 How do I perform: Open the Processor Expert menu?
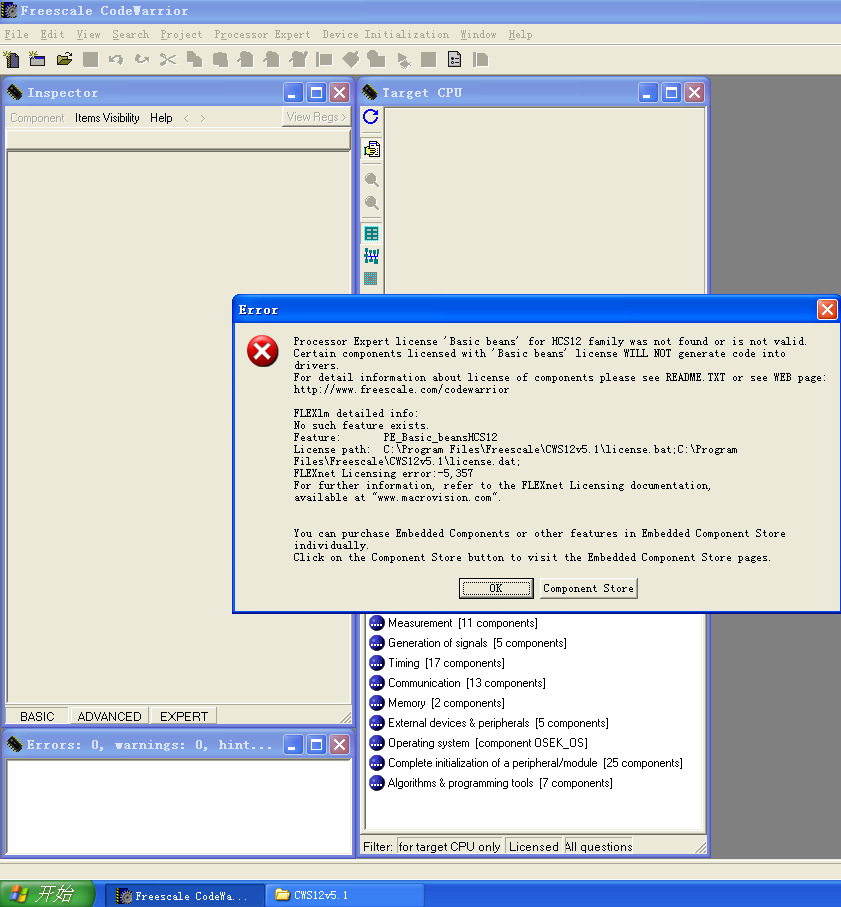262,35
